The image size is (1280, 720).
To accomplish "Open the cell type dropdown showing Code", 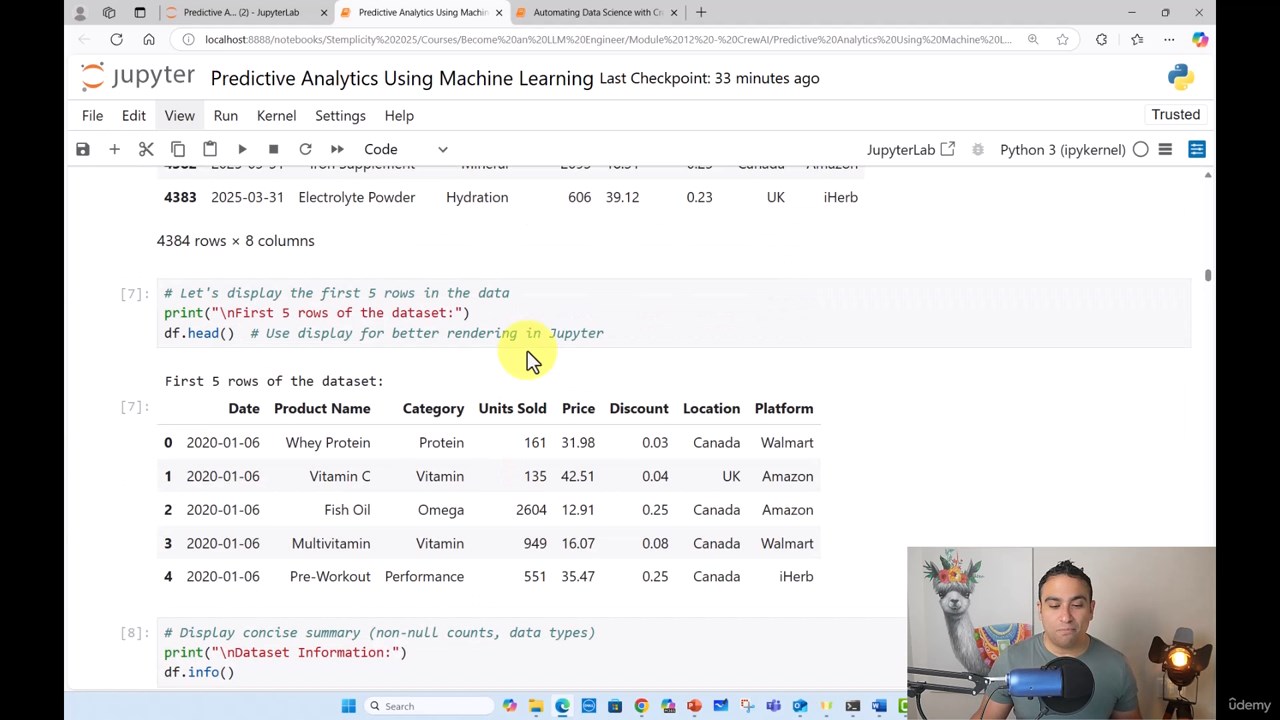I will tap(405, 149).
